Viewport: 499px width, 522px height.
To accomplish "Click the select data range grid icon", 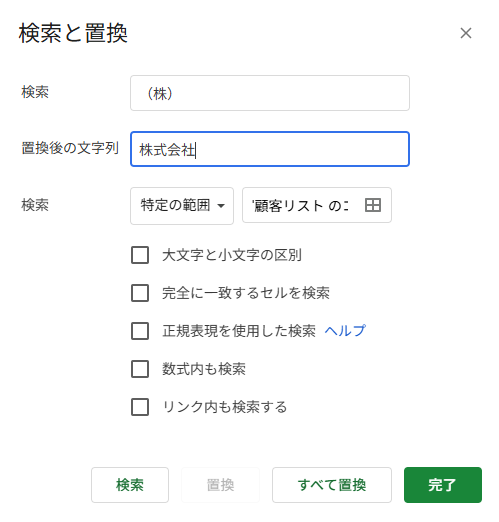I will coord(373,205).
